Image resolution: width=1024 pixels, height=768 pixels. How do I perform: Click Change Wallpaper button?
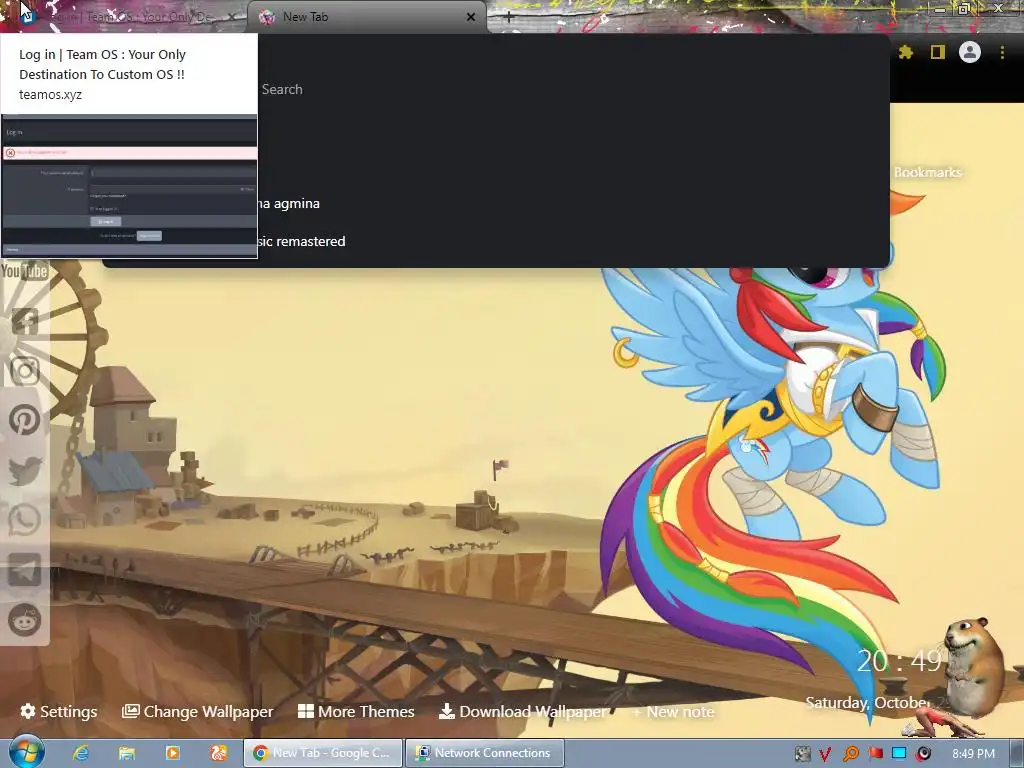tap(198, 711)
